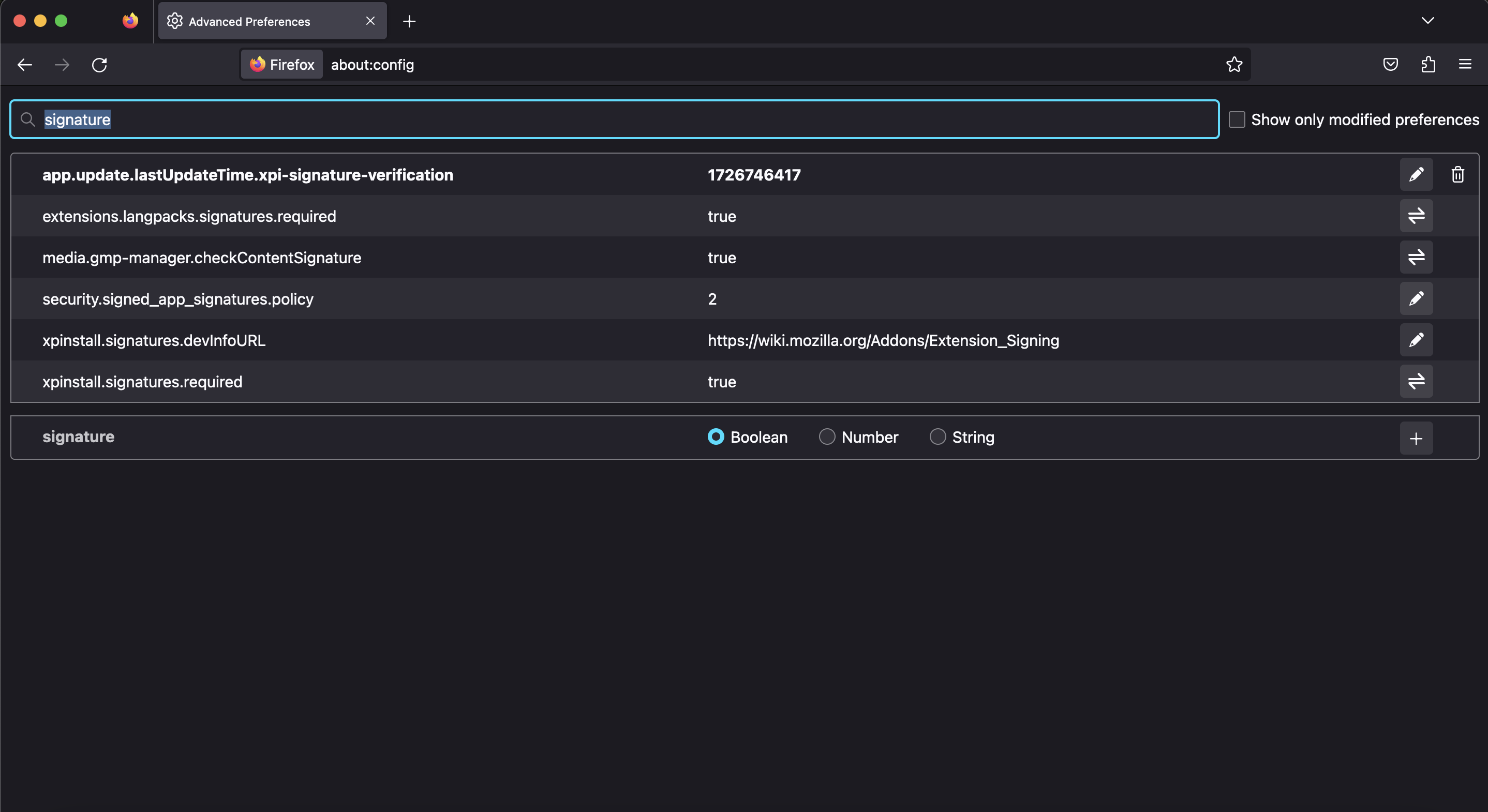The width and height of the screenshot is (1488, 812).
Task: Click preference name security.signed_app_signatures.policy
Action: click(178, 299)
